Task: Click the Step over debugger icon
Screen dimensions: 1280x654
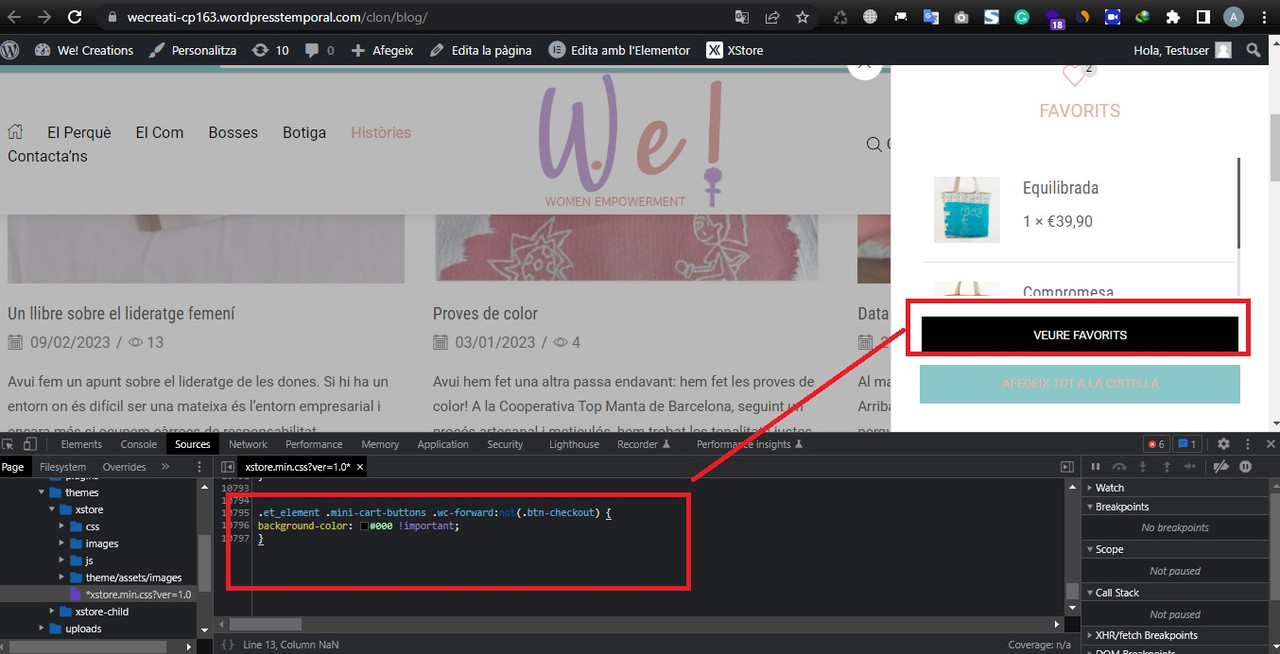Action: (x=1119, y=467)
